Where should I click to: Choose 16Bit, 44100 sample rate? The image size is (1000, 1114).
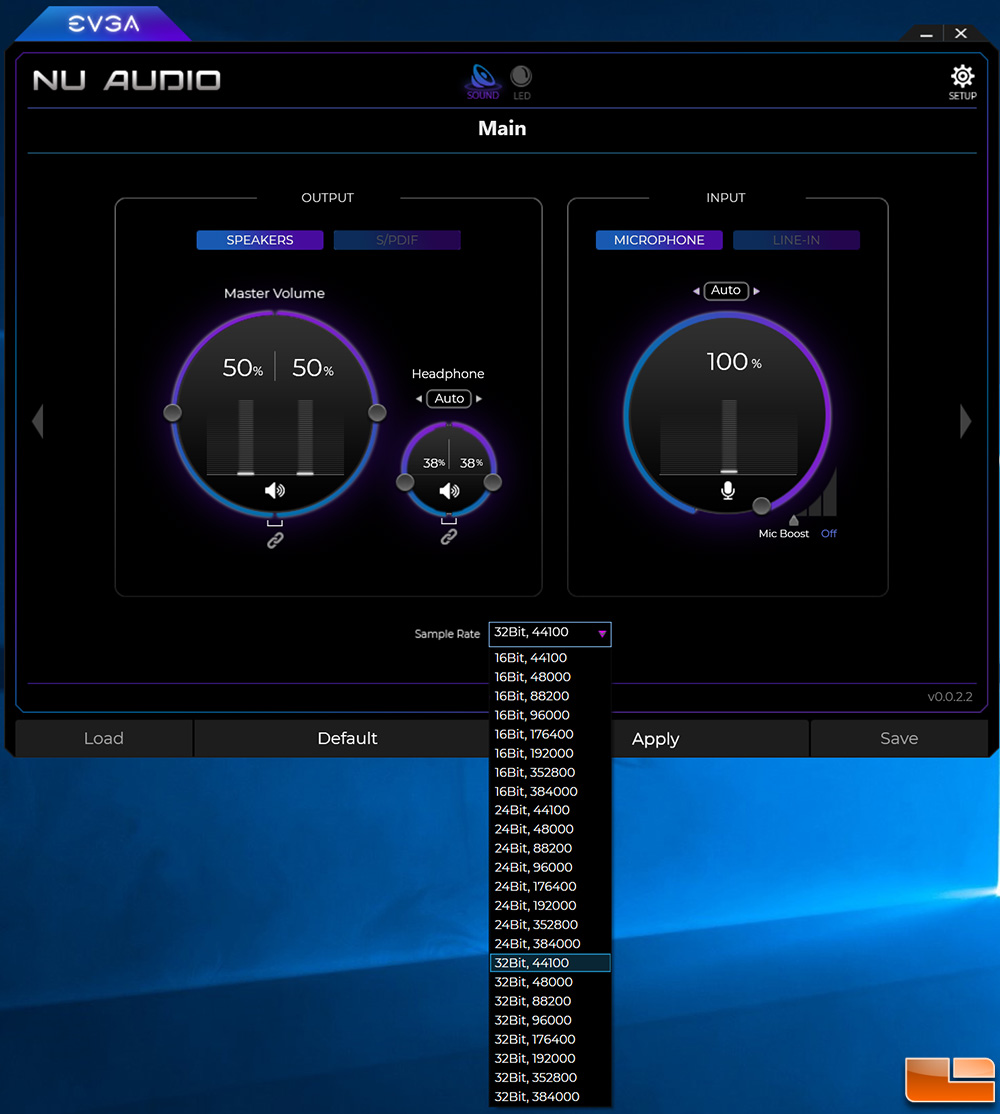550,658
